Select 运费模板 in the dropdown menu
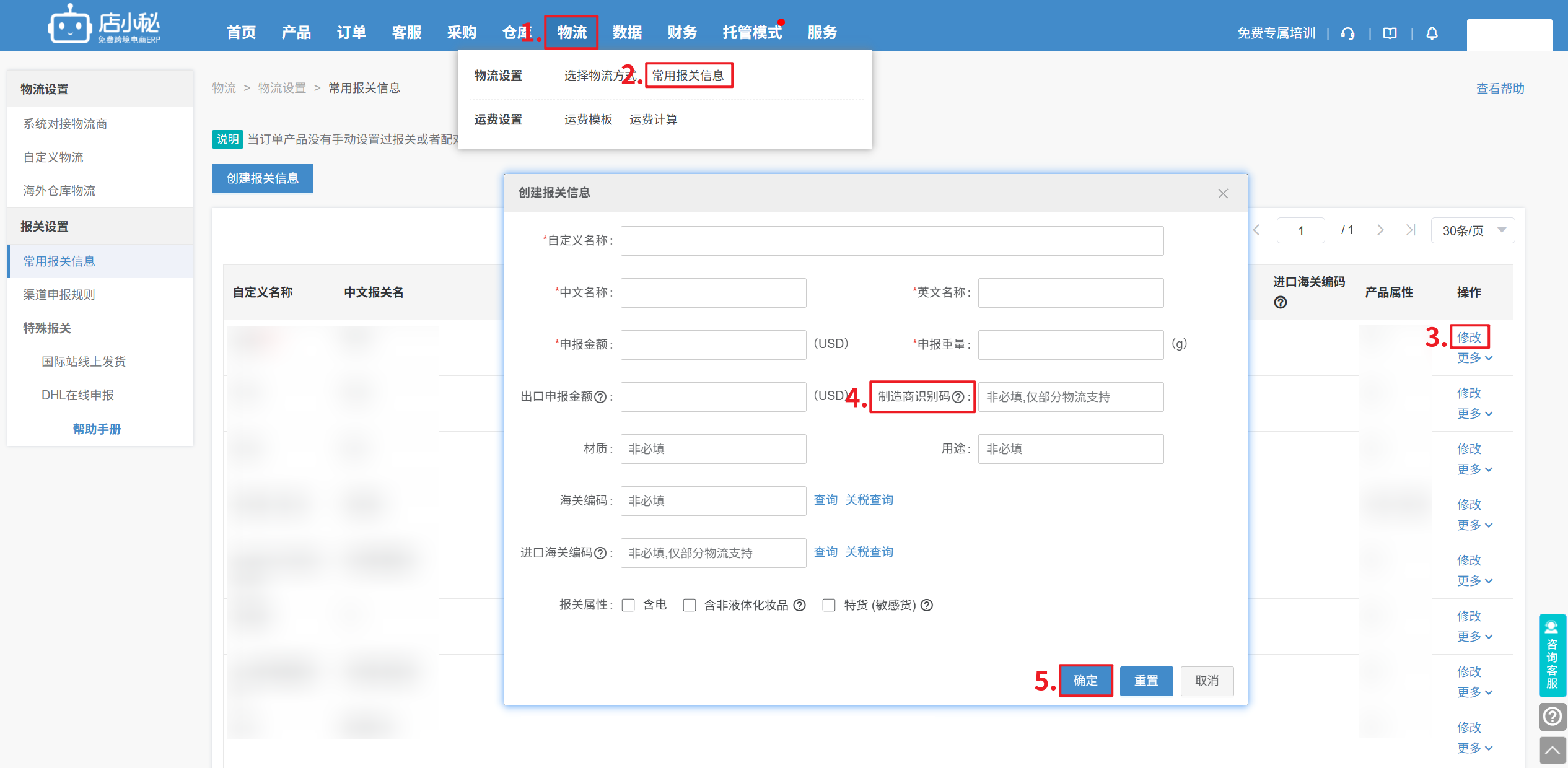Screen dimensions: 1568x768 (x=588, y=120)
